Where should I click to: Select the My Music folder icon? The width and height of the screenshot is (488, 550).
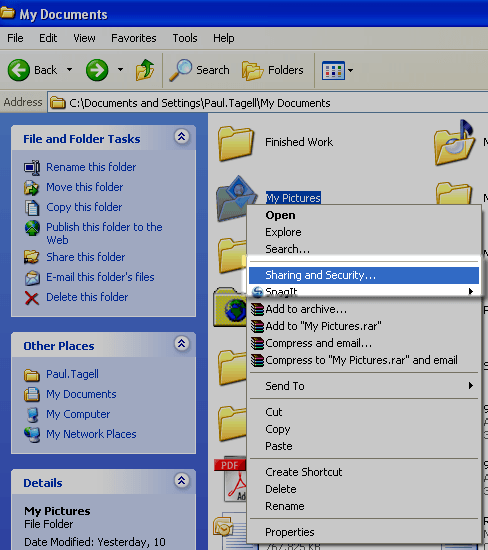pos(455,142)
